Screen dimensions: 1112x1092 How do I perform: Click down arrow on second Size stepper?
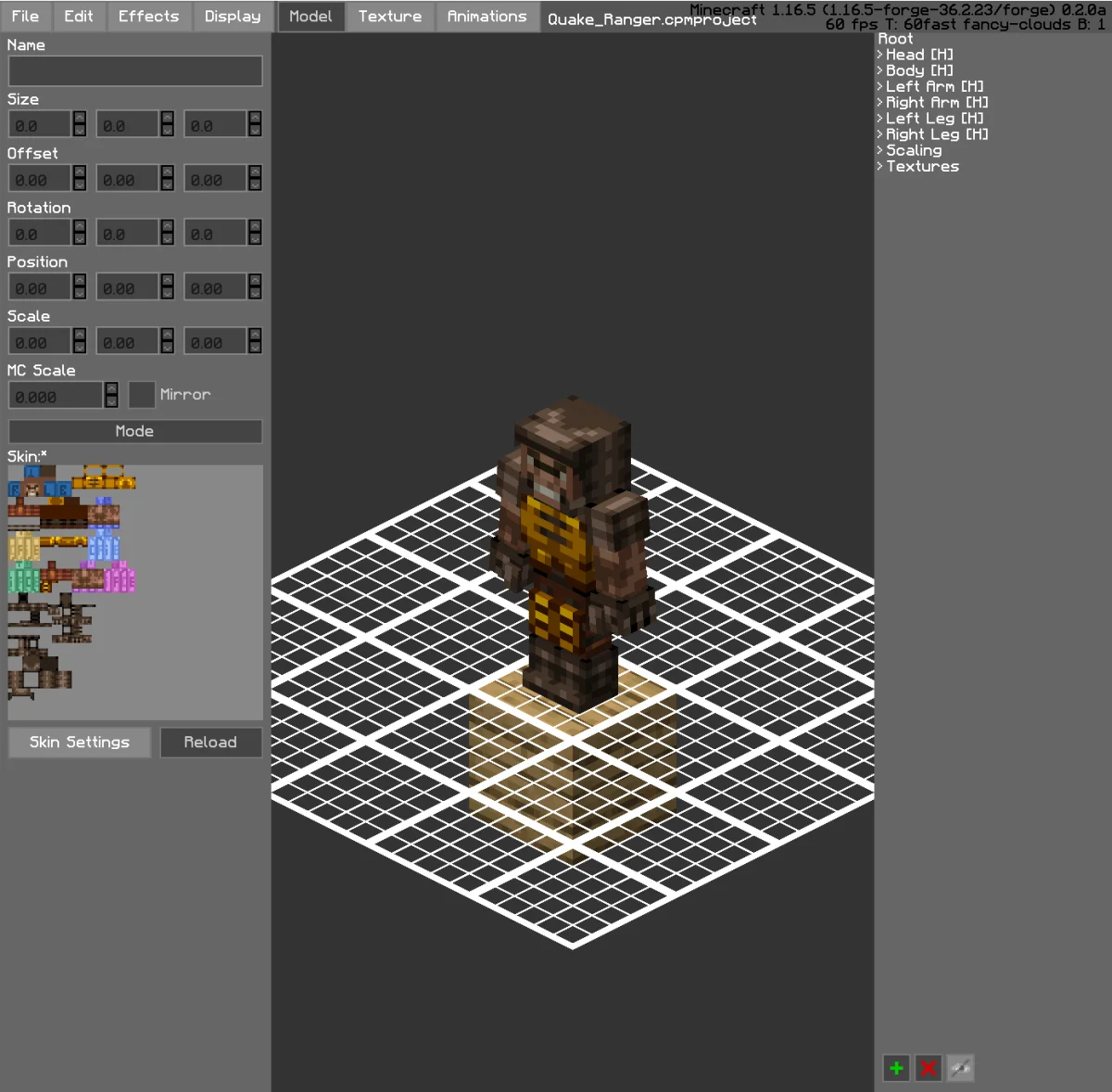tap(167, 131)
